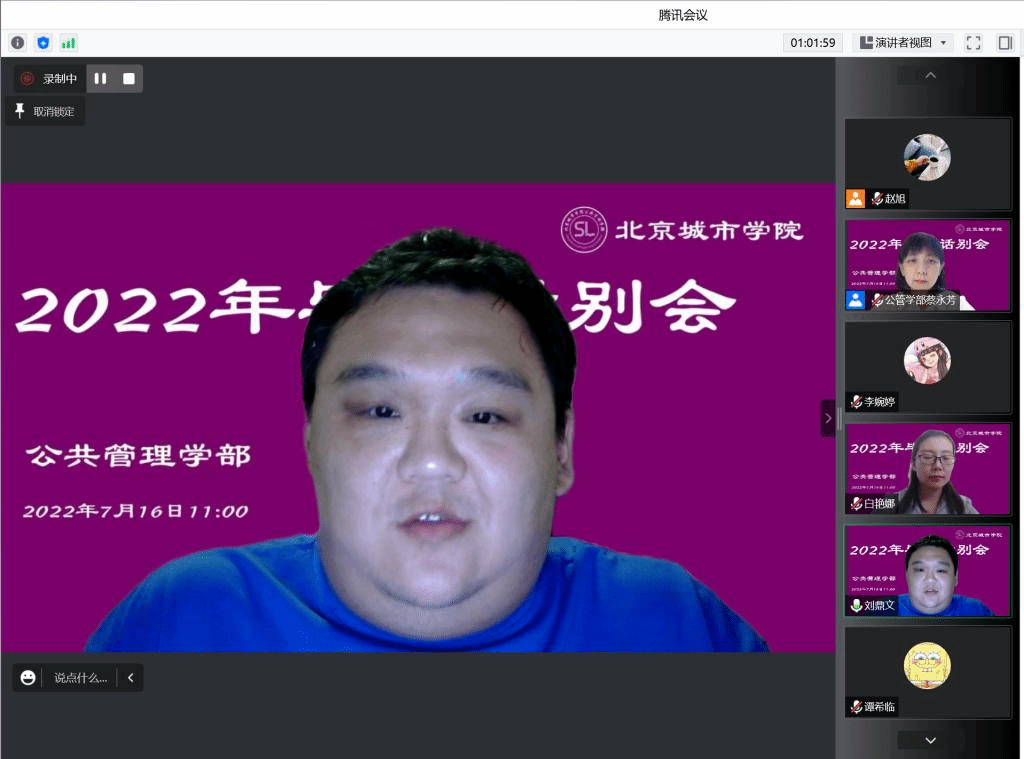Open the meeting info icon
The height and width of the screenshot is (759, 1024).
17,43
